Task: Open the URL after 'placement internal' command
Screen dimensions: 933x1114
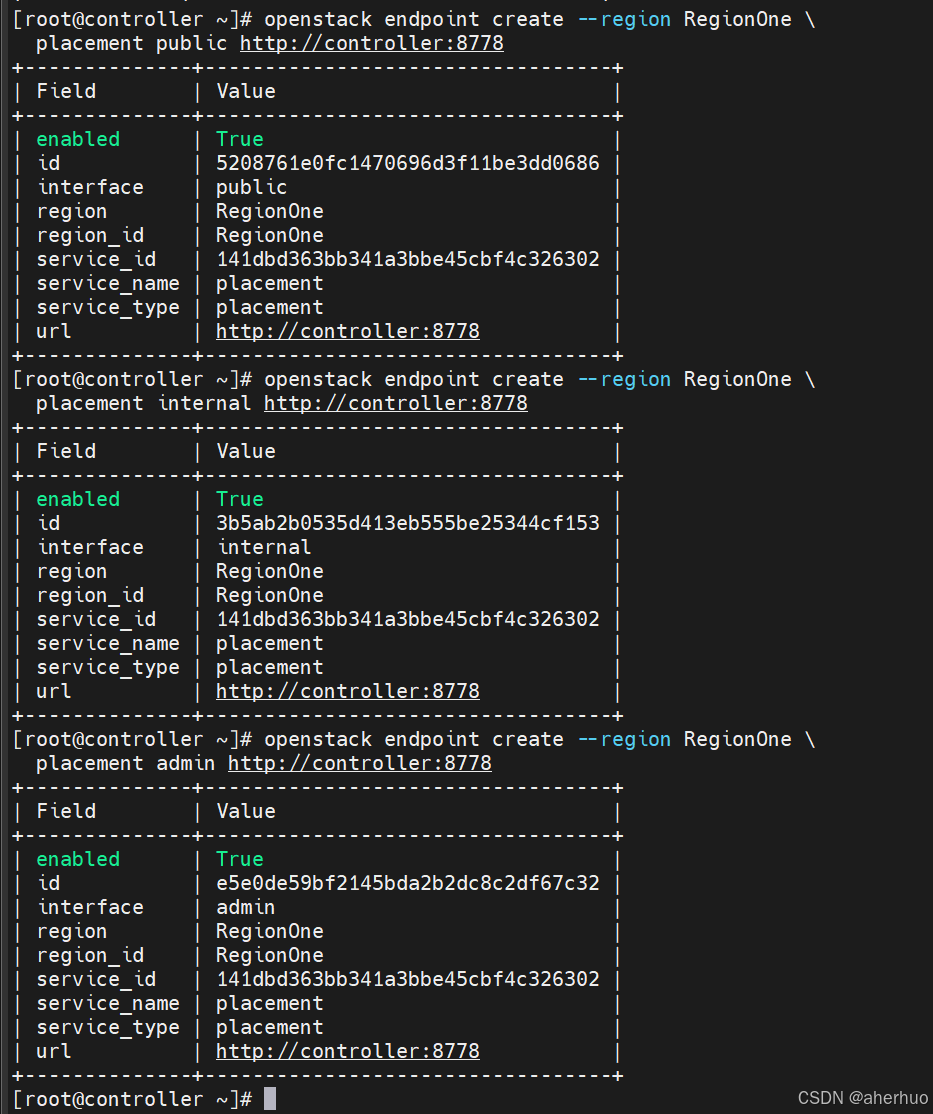Action: (396, 404)
